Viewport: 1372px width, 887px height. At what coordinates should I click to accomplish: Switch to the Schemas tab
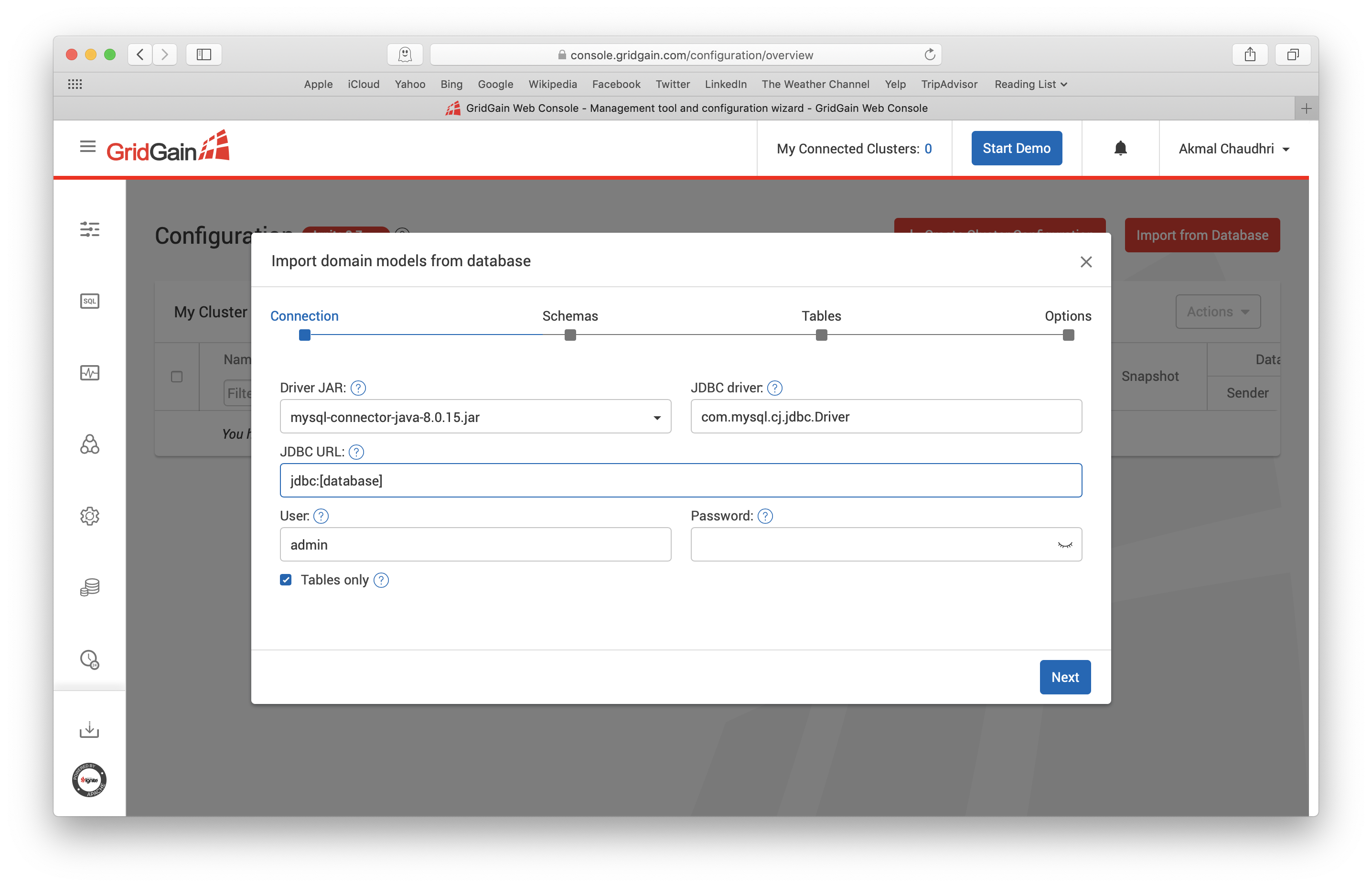569,316
